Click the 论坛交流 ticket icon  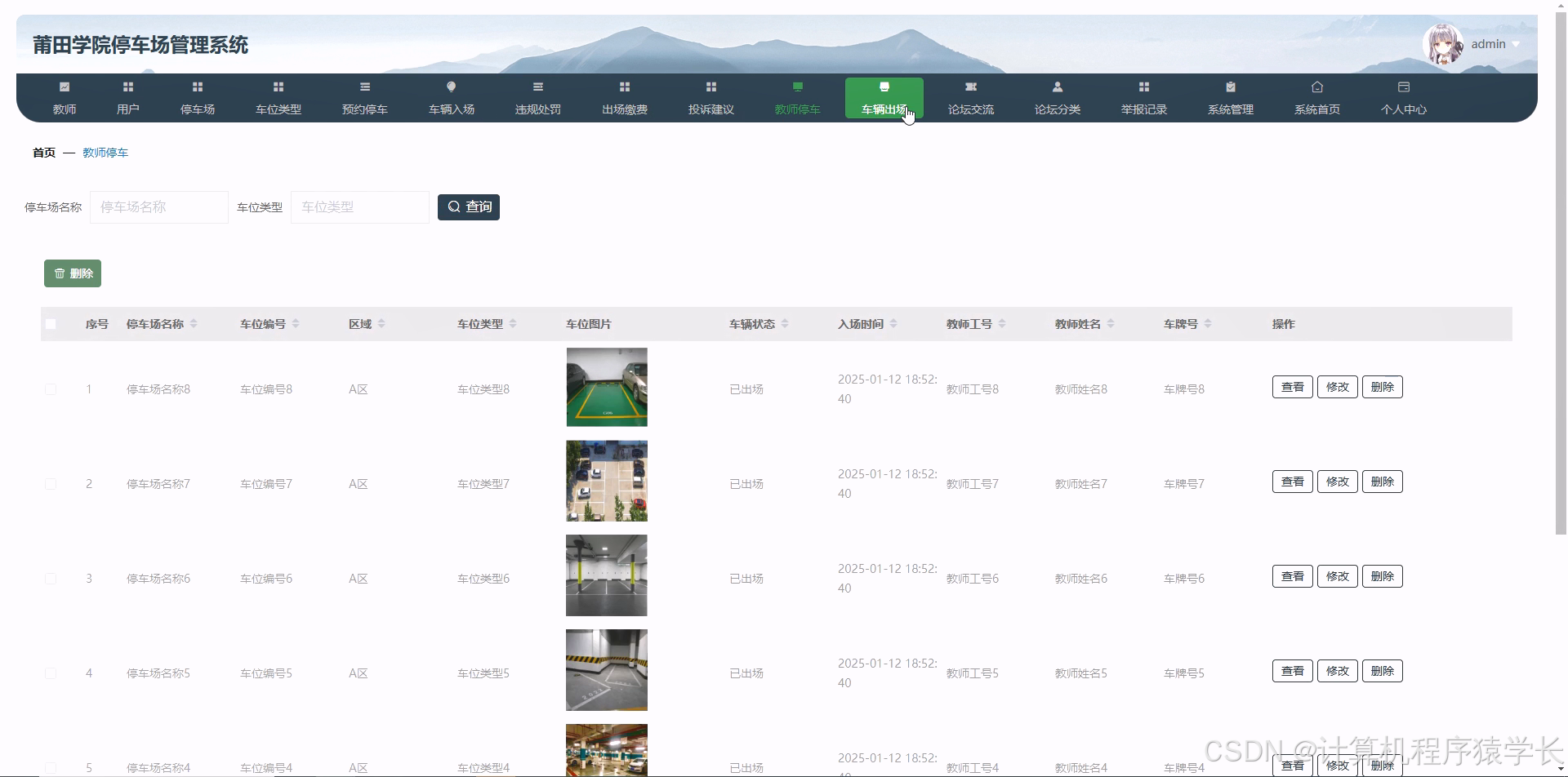[x=971, y=87]
